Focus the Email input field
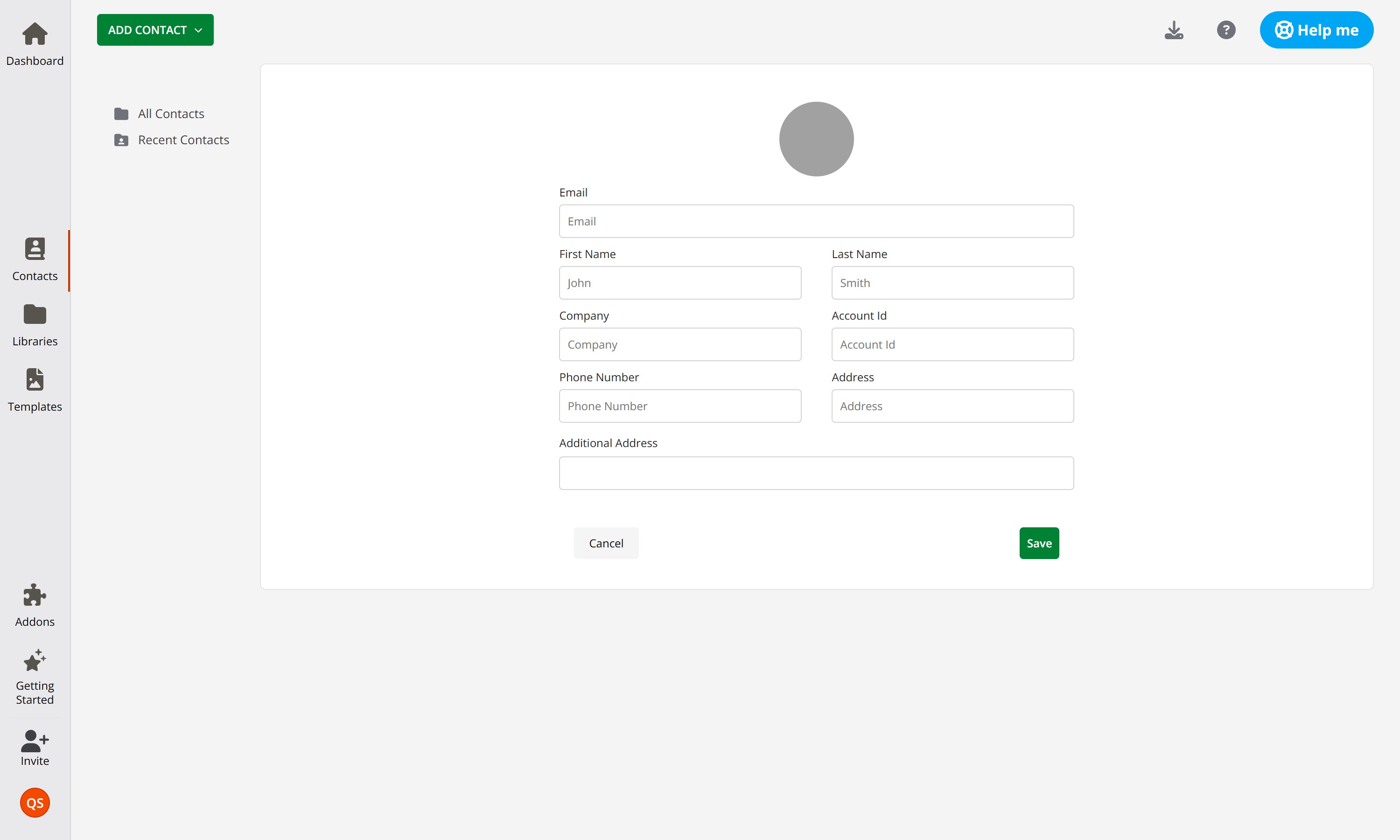1400x840 pixels. tap(816, 221)
